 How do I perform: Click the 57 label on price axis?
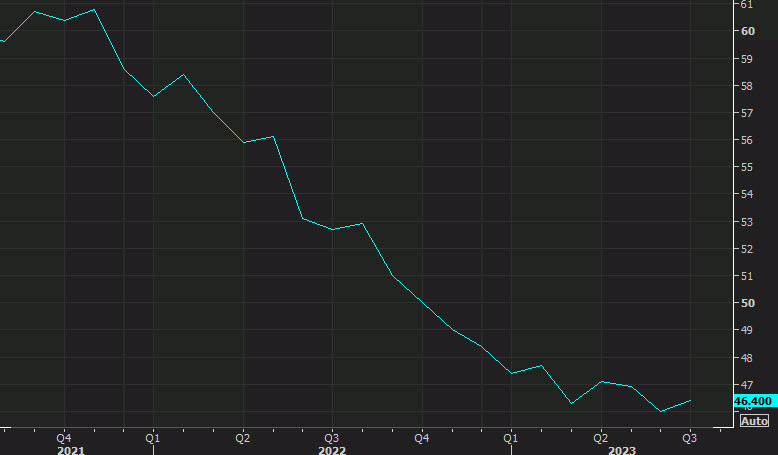[x=747, y=114]
